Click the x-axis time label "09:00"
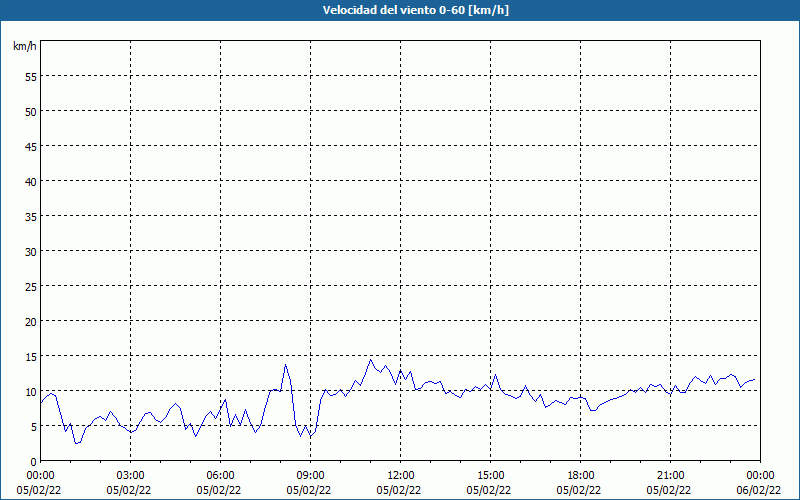800x500 pixels. (x=310, y=476)
